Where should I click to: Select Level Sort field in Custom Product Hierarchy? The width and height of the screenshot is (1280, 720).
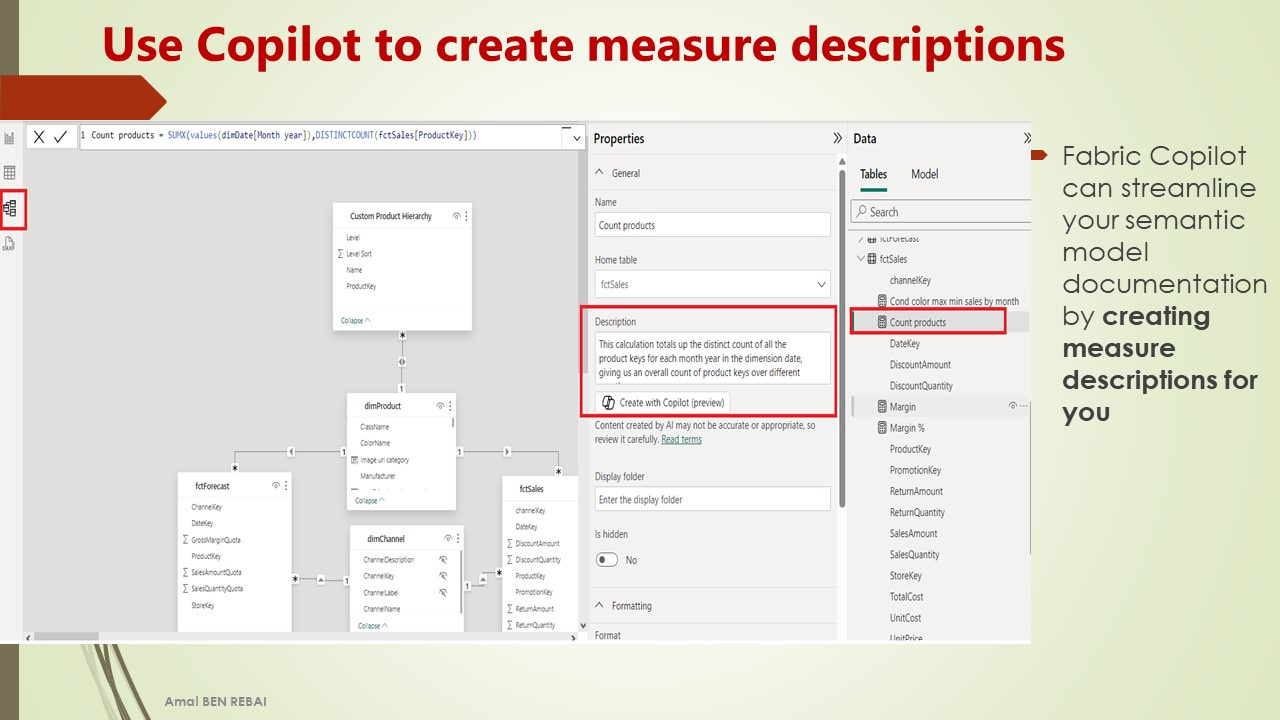[359, 254]
